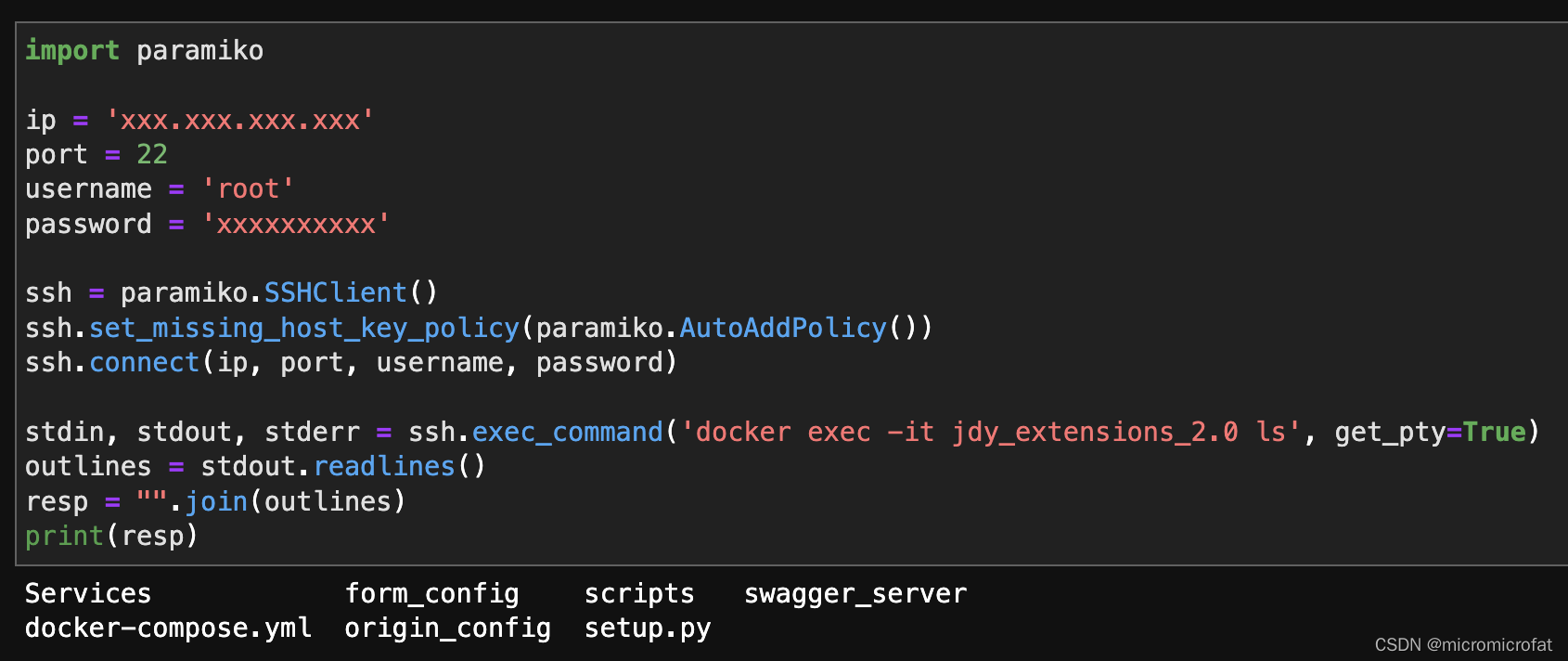This screenshot has width=1568, height=661.
Task: Click the ip address string 'xxx.xxx.xxx.xxx'
Action: click(x=240, y=120)
